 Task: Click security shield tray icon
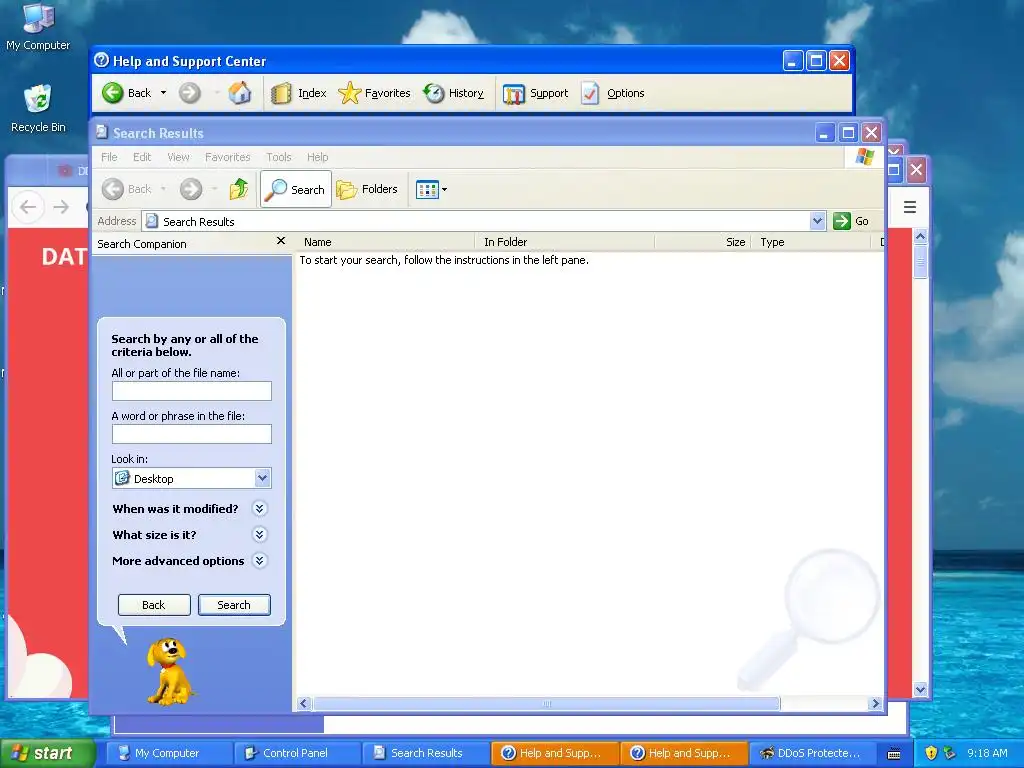931,753
